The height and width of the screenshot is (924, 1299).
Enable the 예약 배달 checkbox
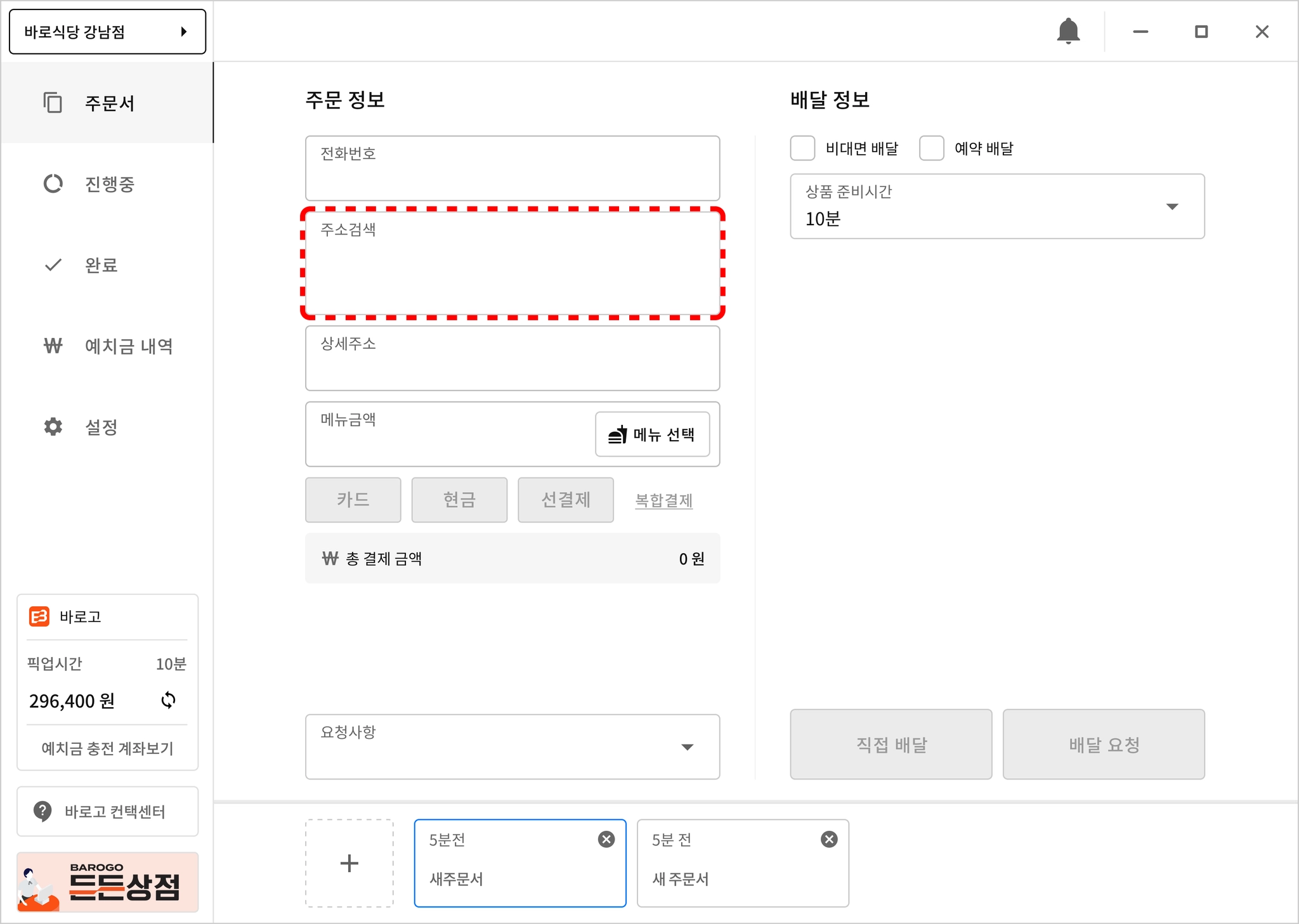(931, 148)
